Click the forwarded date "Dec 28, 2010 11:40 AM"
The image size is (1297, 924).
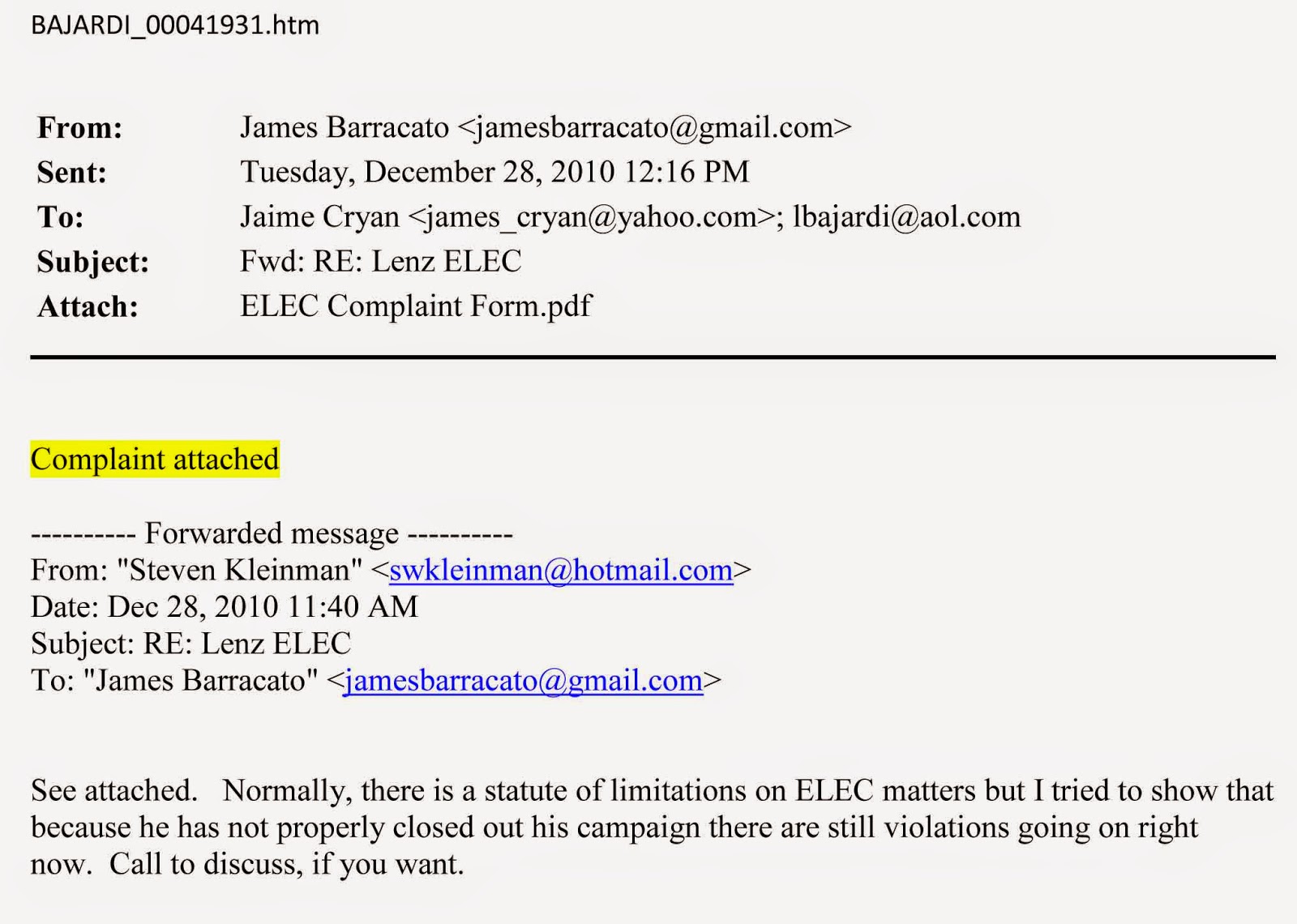(263, 607)
